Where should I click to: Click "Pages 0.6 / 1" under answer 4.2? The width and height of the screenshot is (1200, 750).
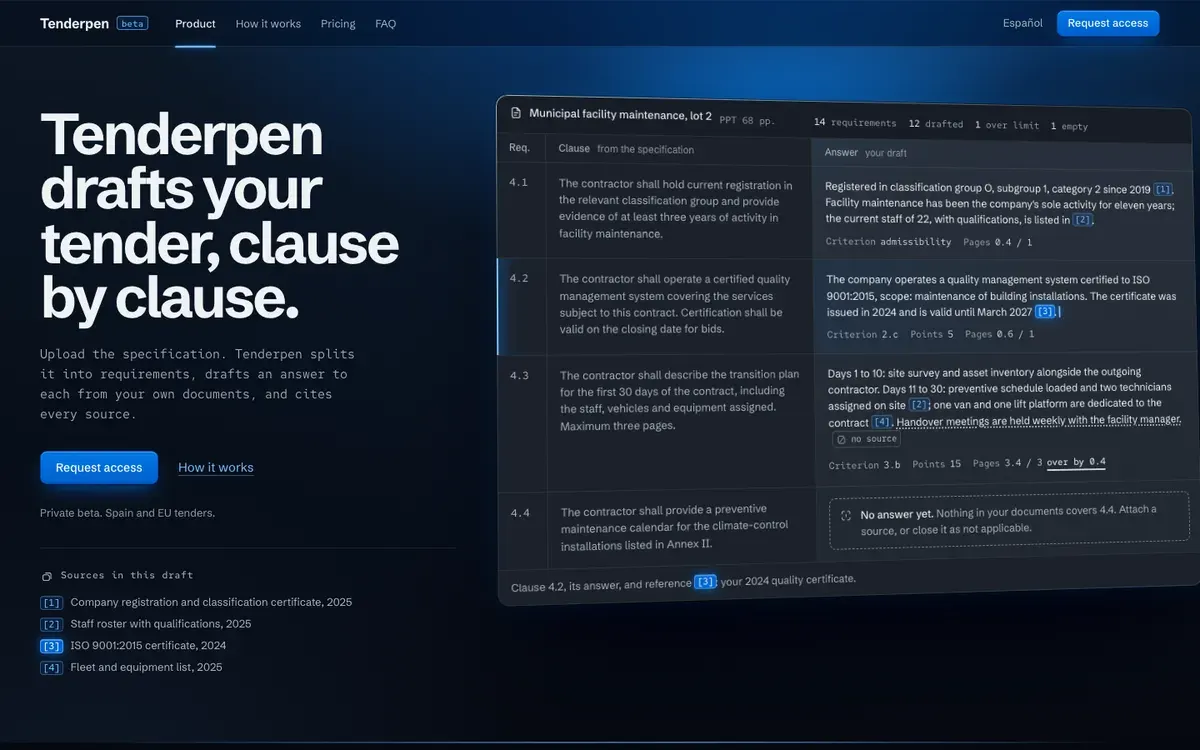[x=999, y=335]
